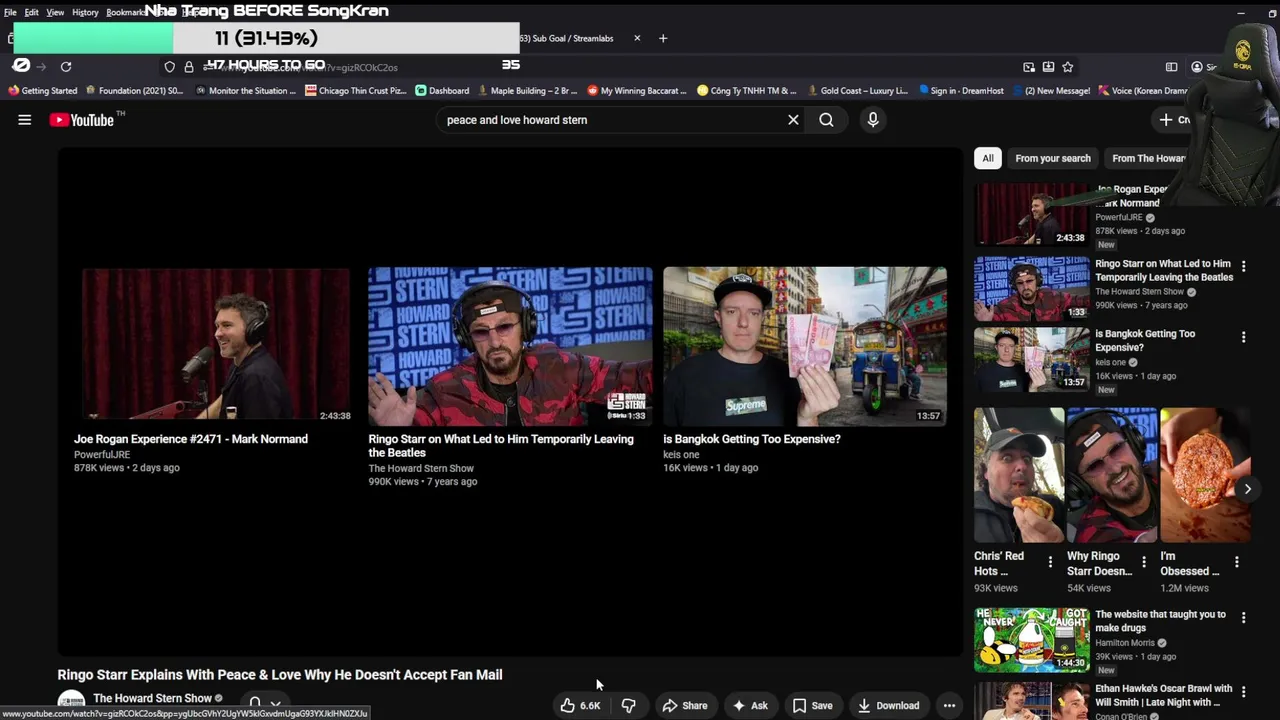Run the search with the magnifier button

pos(826,120)
